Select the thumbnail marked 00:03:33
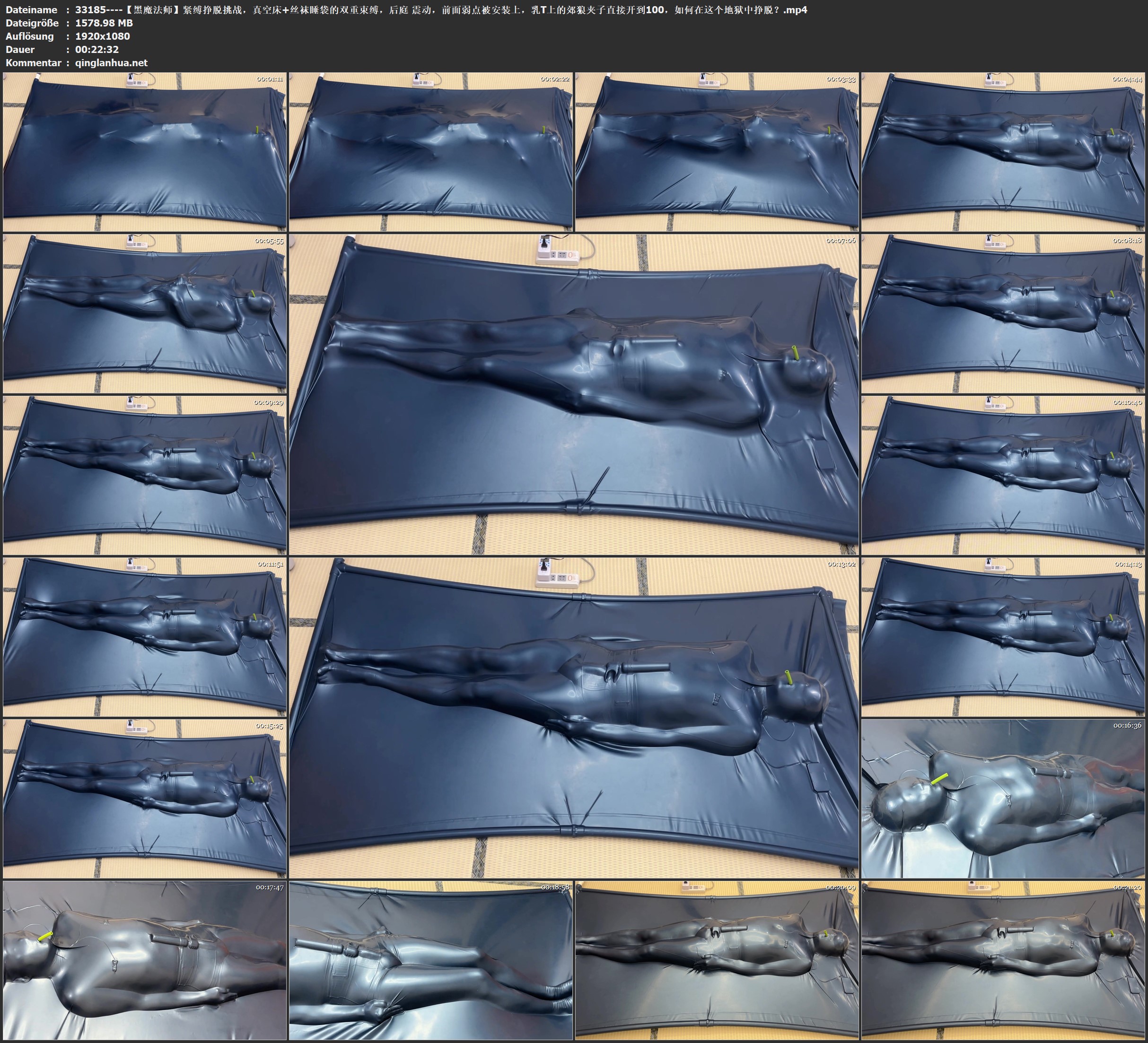This screenshot has height=1043, width=1148. click(x=717, y=152)
